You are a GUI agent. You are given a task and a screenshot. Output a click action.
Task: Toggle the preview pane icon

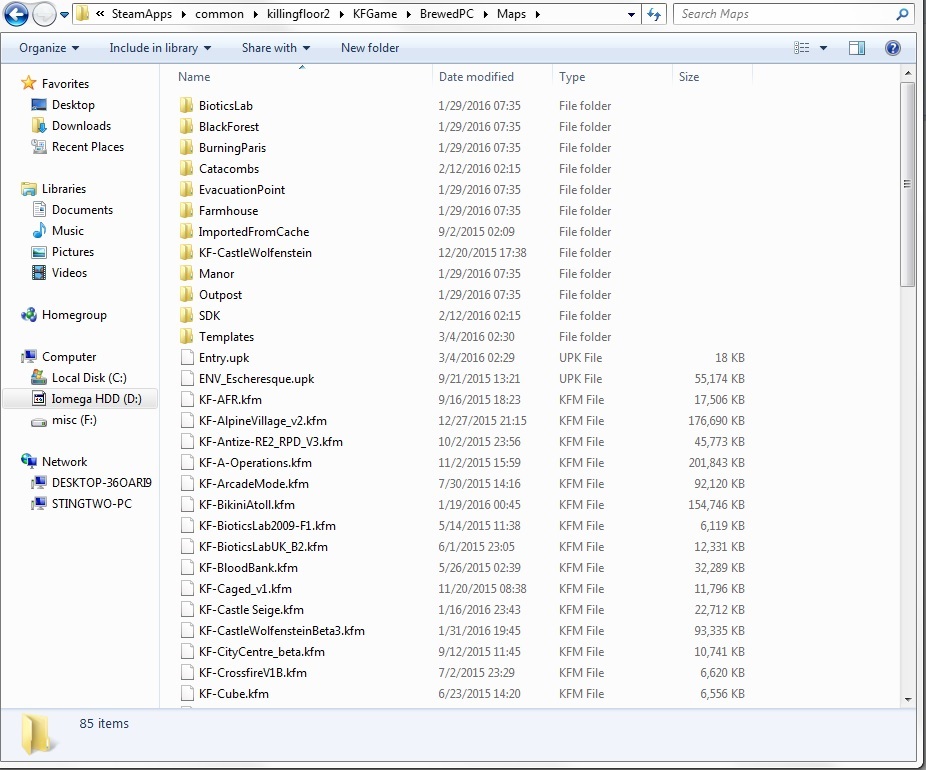pos(857,48)
